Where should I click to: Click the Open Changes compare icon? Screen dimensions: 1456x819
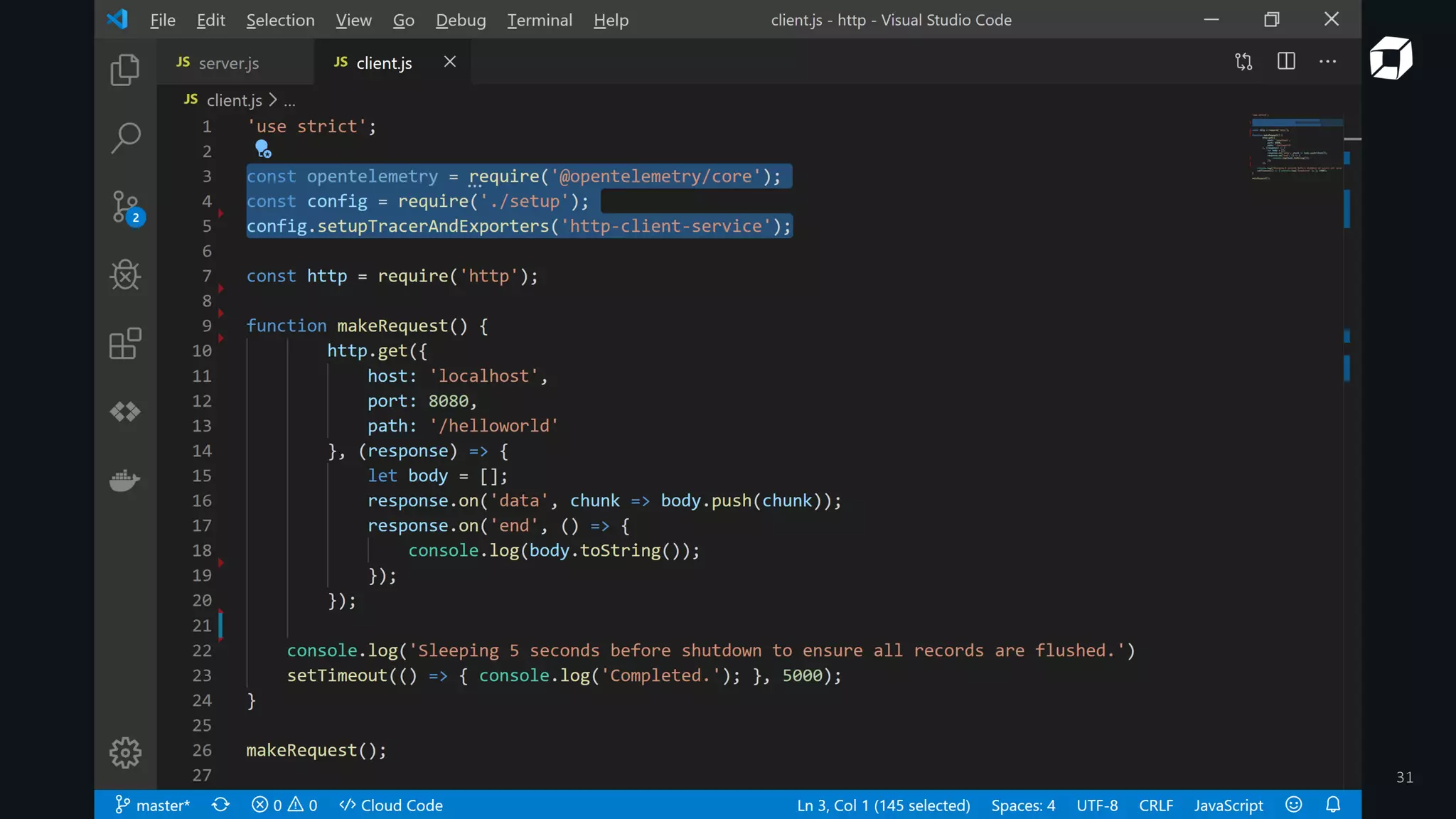[1243, 62]
